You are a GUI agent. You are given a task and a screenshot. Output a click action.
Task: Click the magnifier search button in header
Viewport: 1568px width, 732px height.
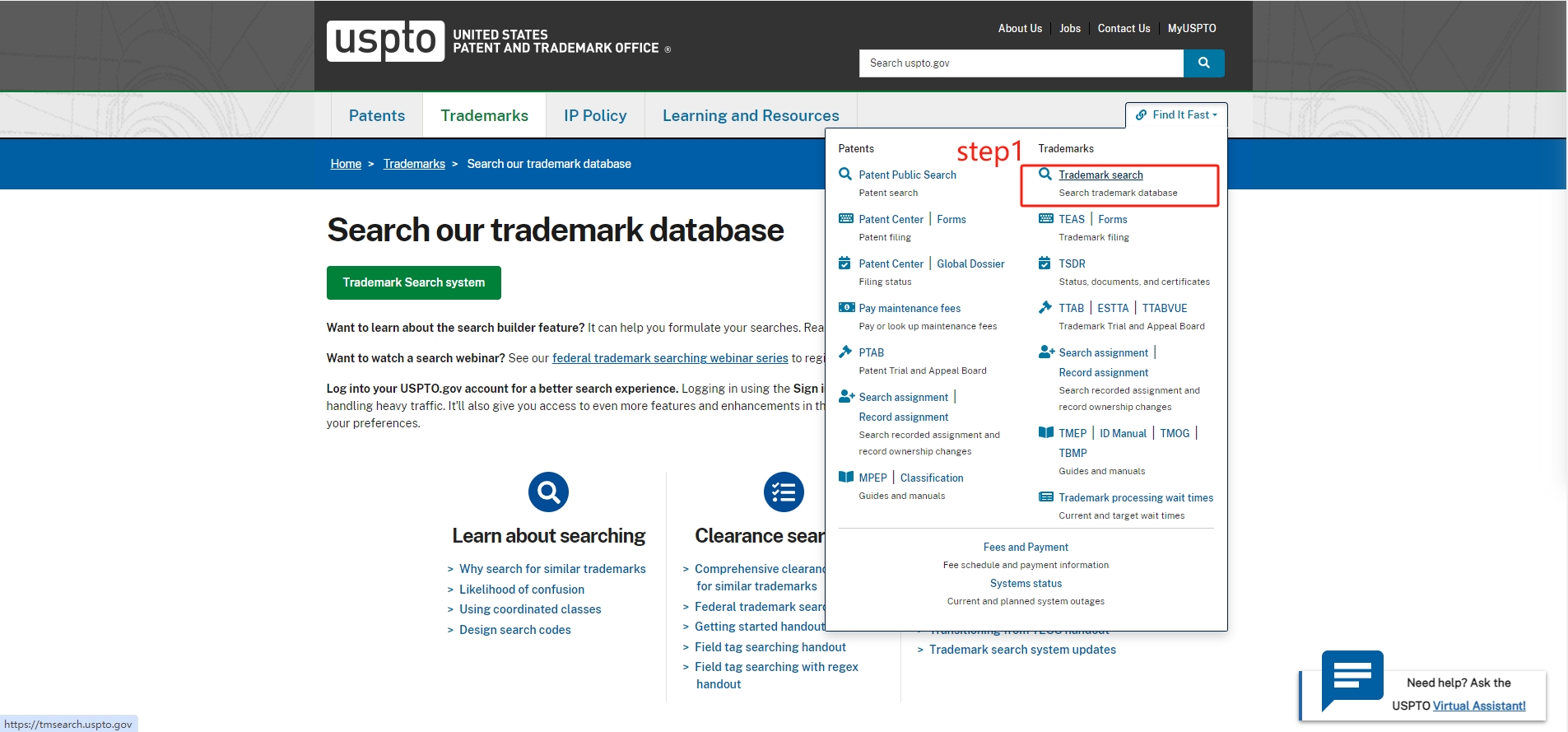1203,63
